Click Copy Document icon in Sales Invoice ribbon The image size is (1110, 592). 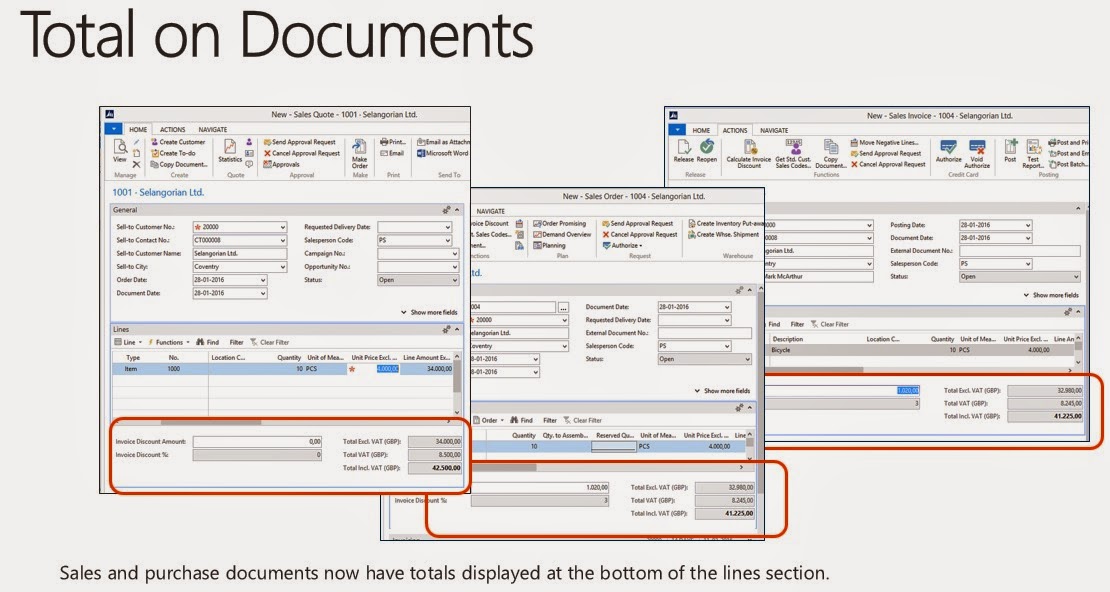830,154
